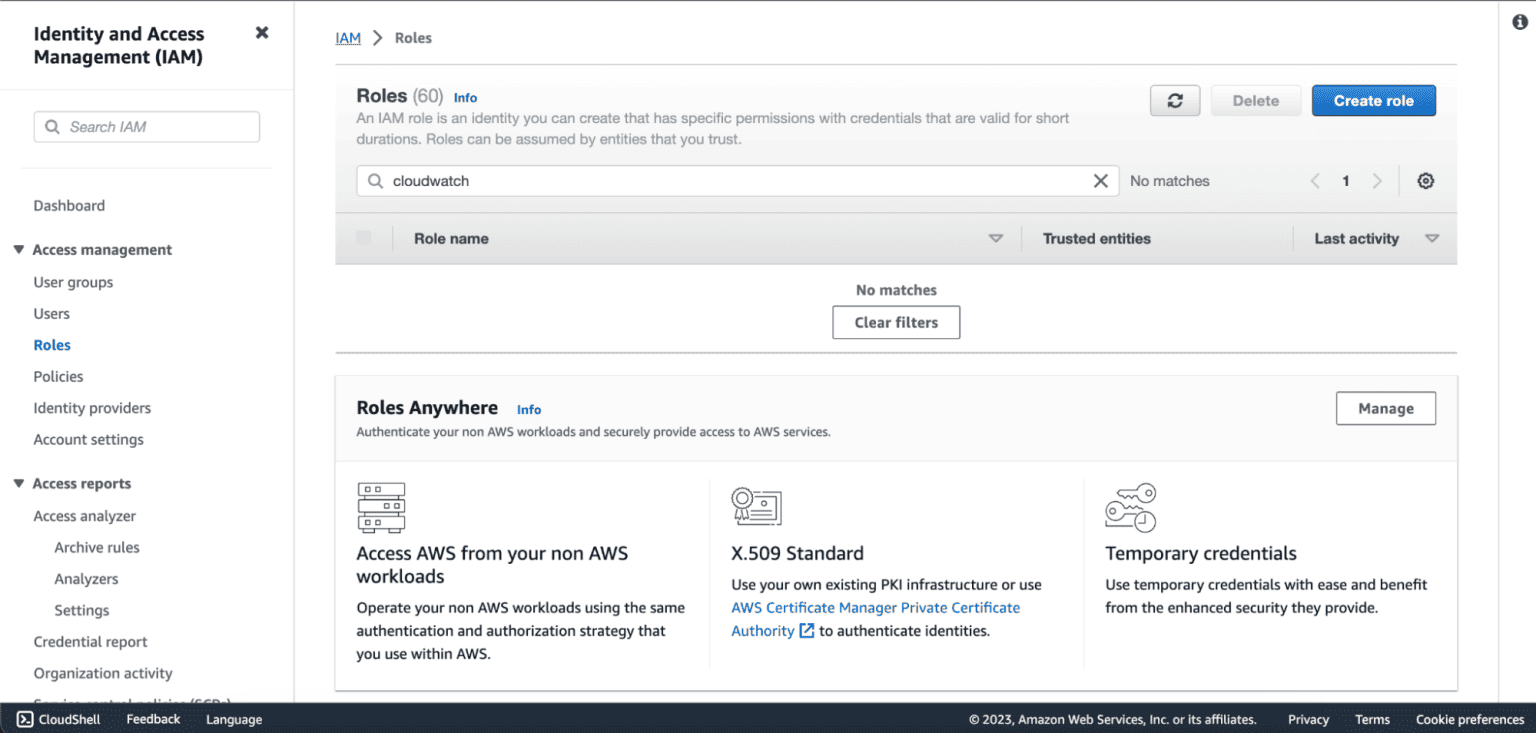Open table preferences gear icon
The width and height of the screenshot is (1536, 733).
coord(1426,181)
